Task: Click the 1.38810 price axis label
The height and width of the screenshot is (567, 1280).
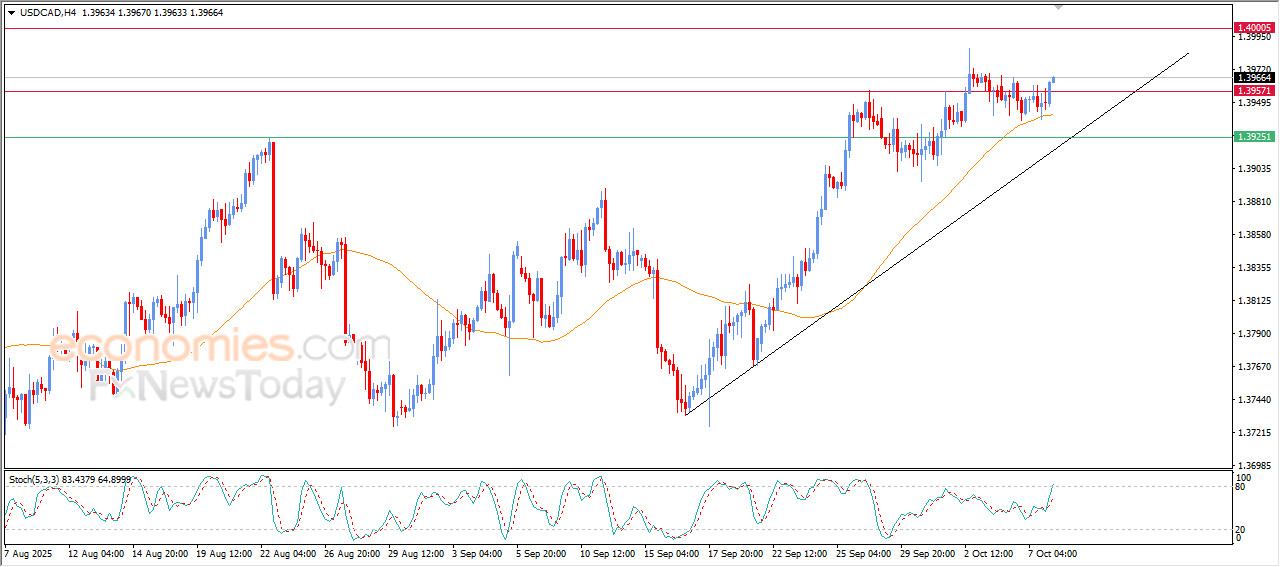Action: (x=1252, y=202)
